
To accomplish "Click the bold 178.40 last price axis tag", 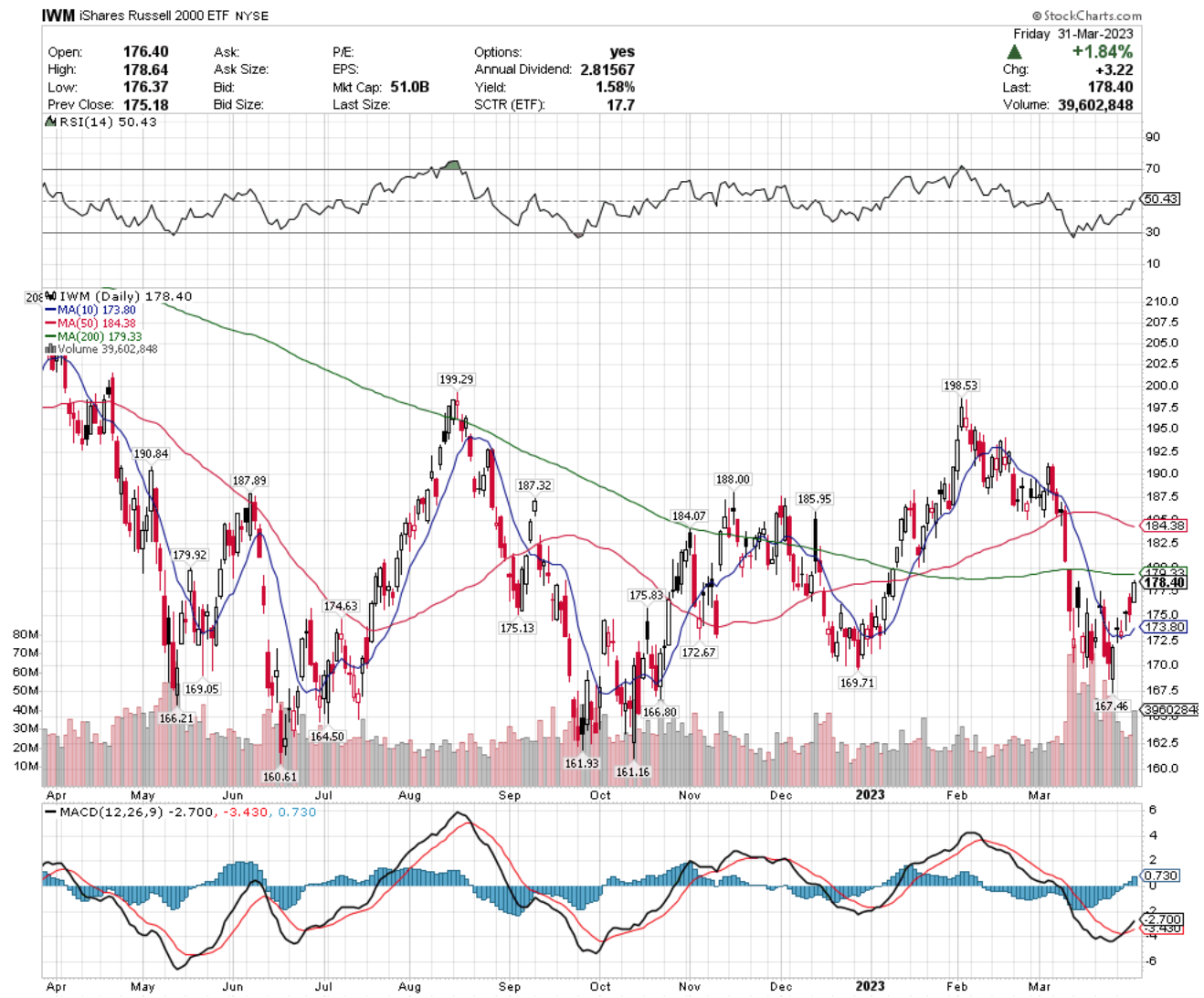I will [x=1165, y=582].
